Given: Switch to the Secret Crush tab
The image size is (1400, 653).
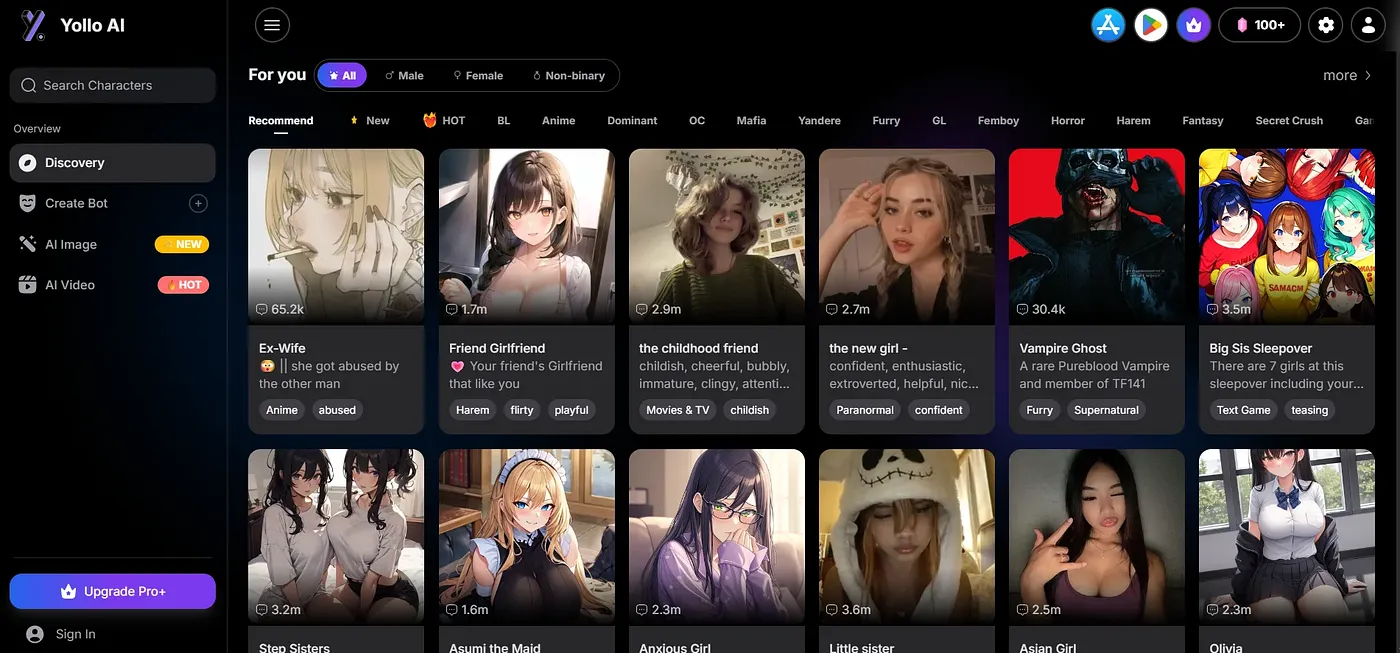Looking at the screenshot, I should (1289, 120).
